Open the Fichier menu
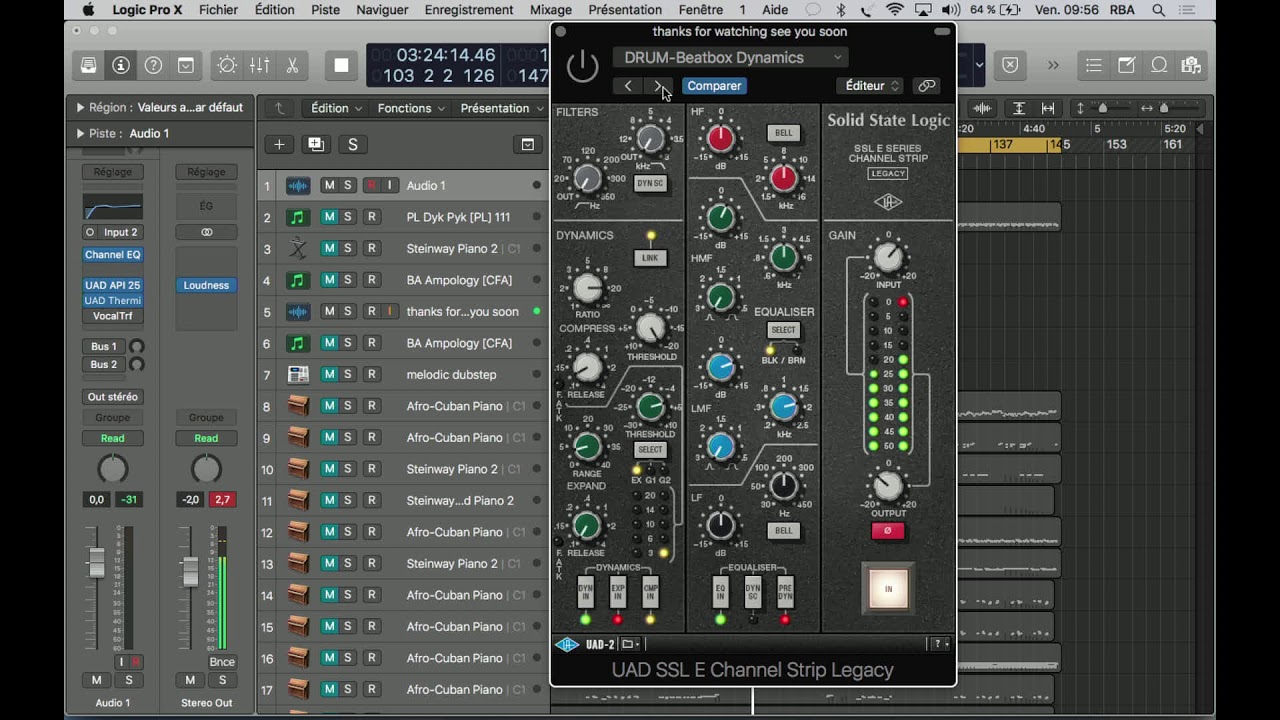 tap(218, 10)
